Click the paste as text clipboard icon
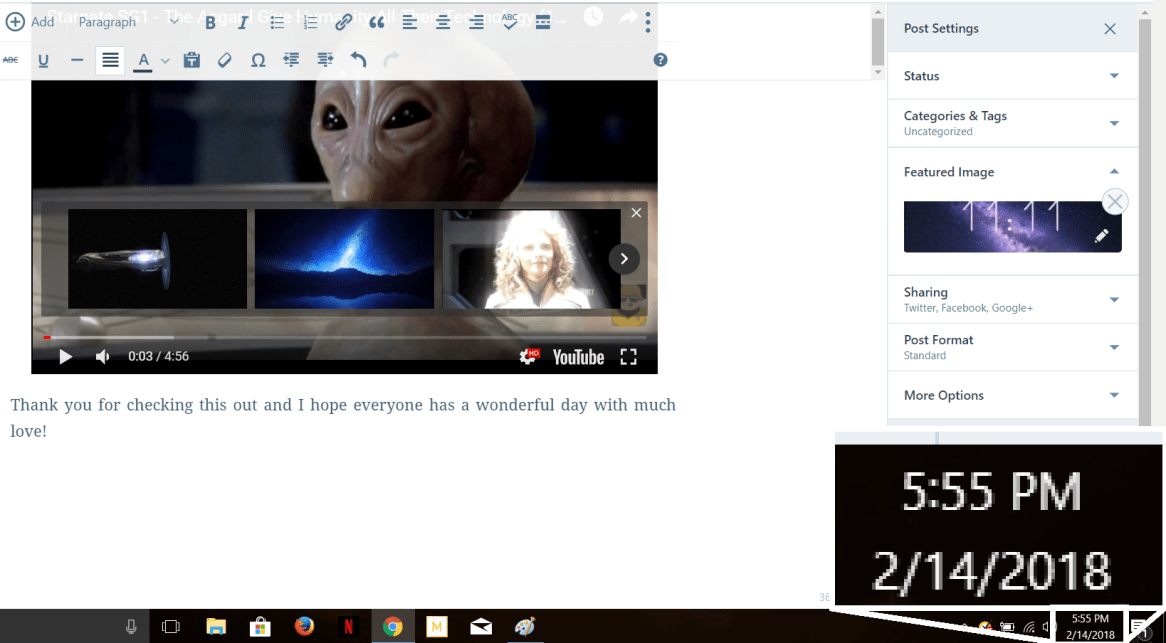Image resolution: width=1166 pixels, height=643 pixels. [191, 60]
